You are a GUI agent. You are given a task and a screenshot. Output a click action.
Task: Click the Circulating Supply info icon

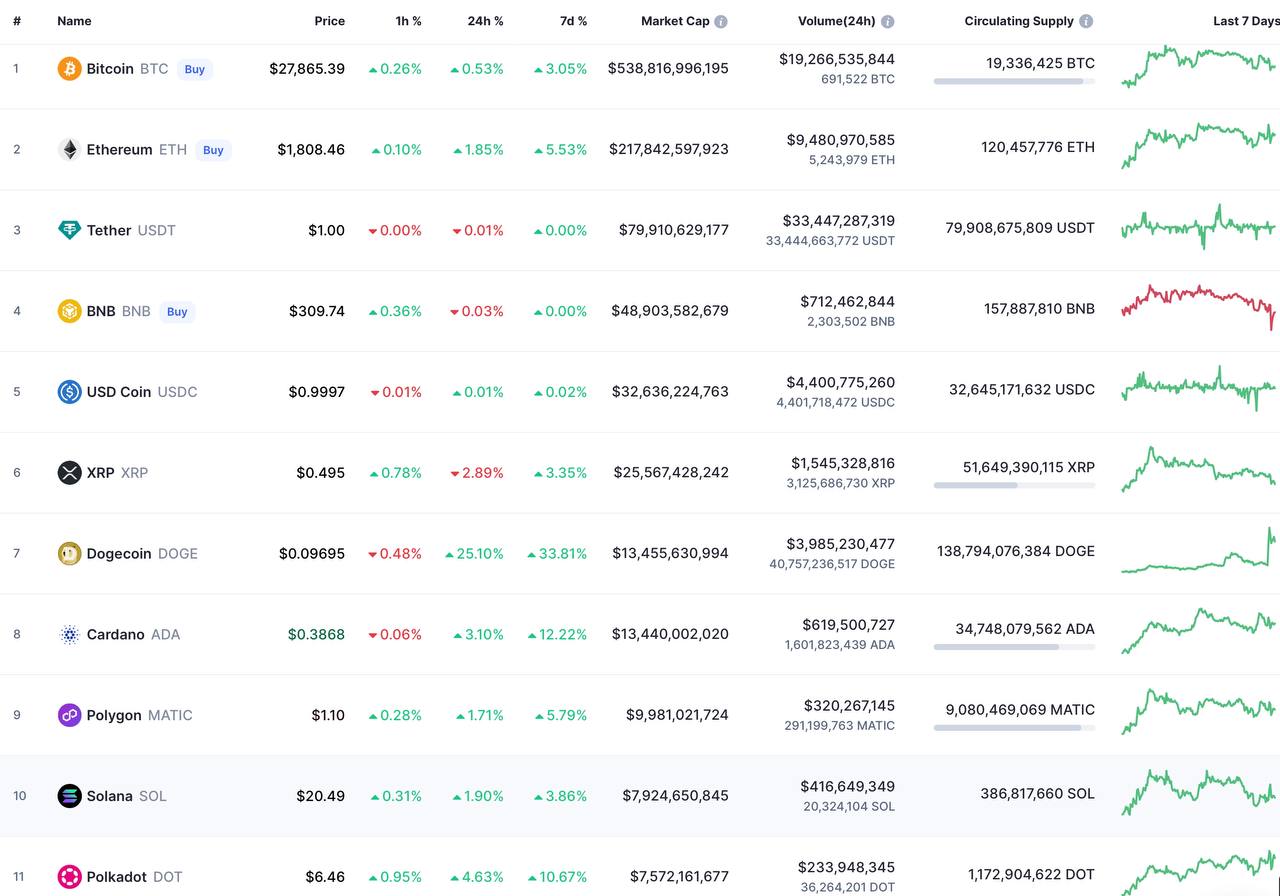point(1086,21)
